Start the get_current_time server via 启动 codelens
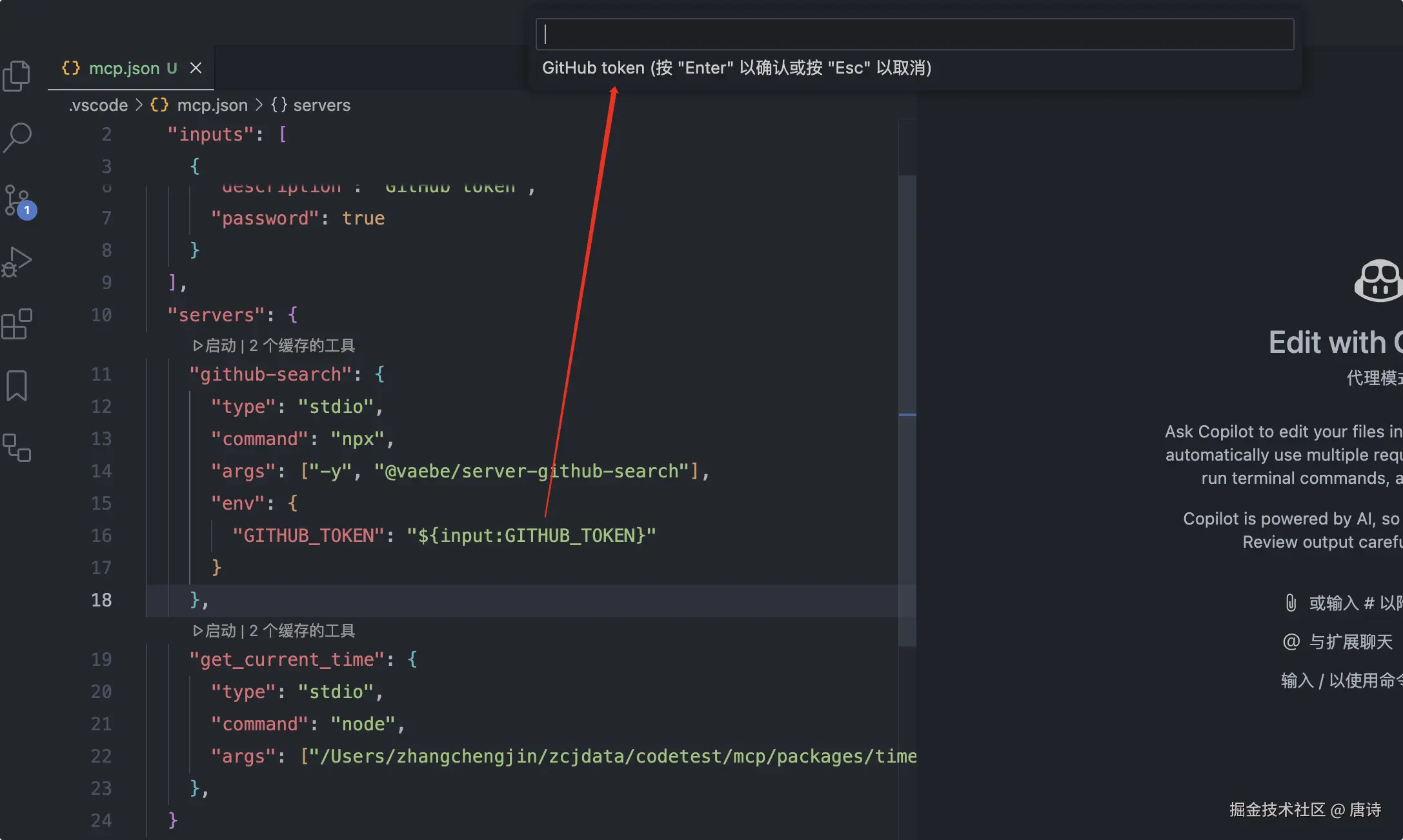Image resolution: width=1403 pixels, height=840 pixels. pyautogui.click(x=215, y=631)
